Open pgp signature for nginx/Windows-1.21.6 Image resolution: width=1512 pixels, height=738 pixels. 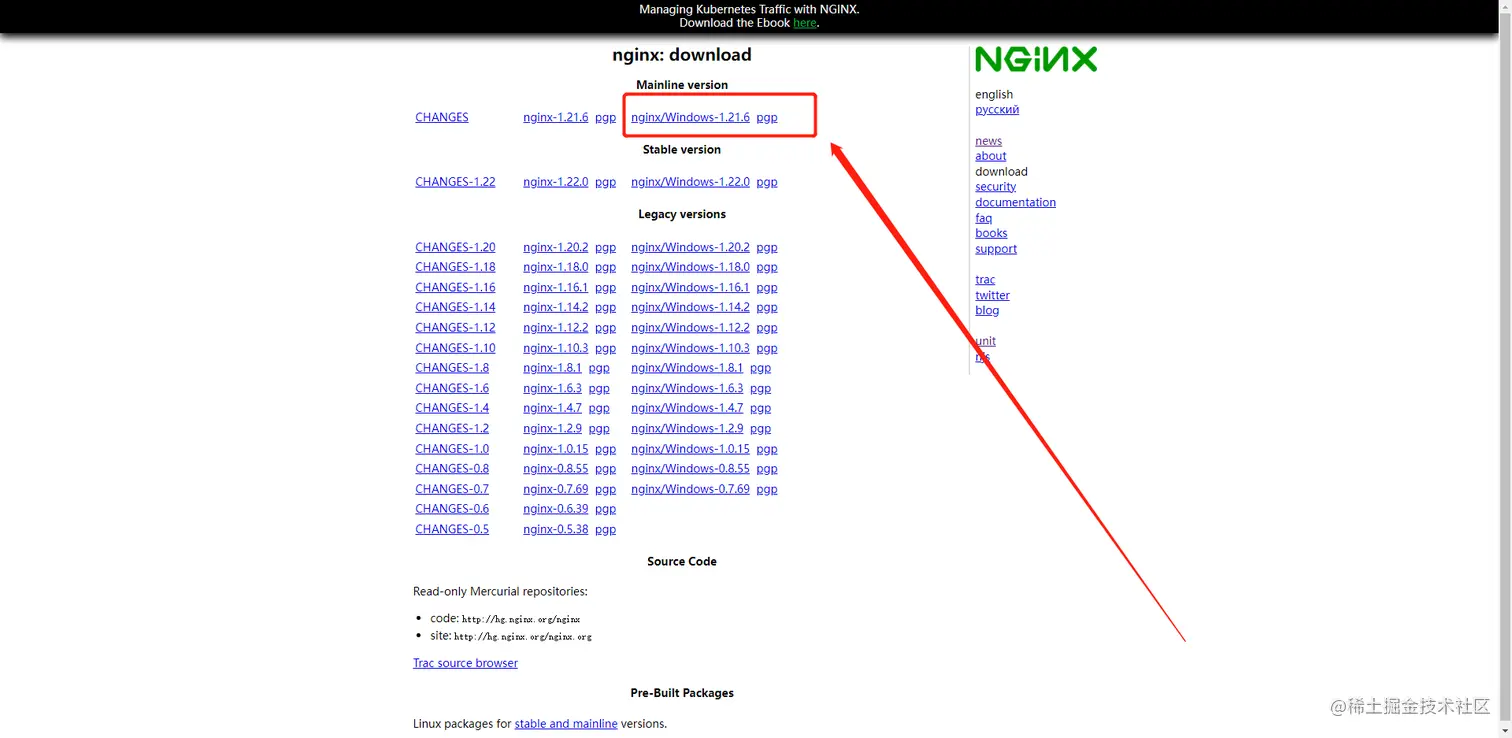point(767,117)
